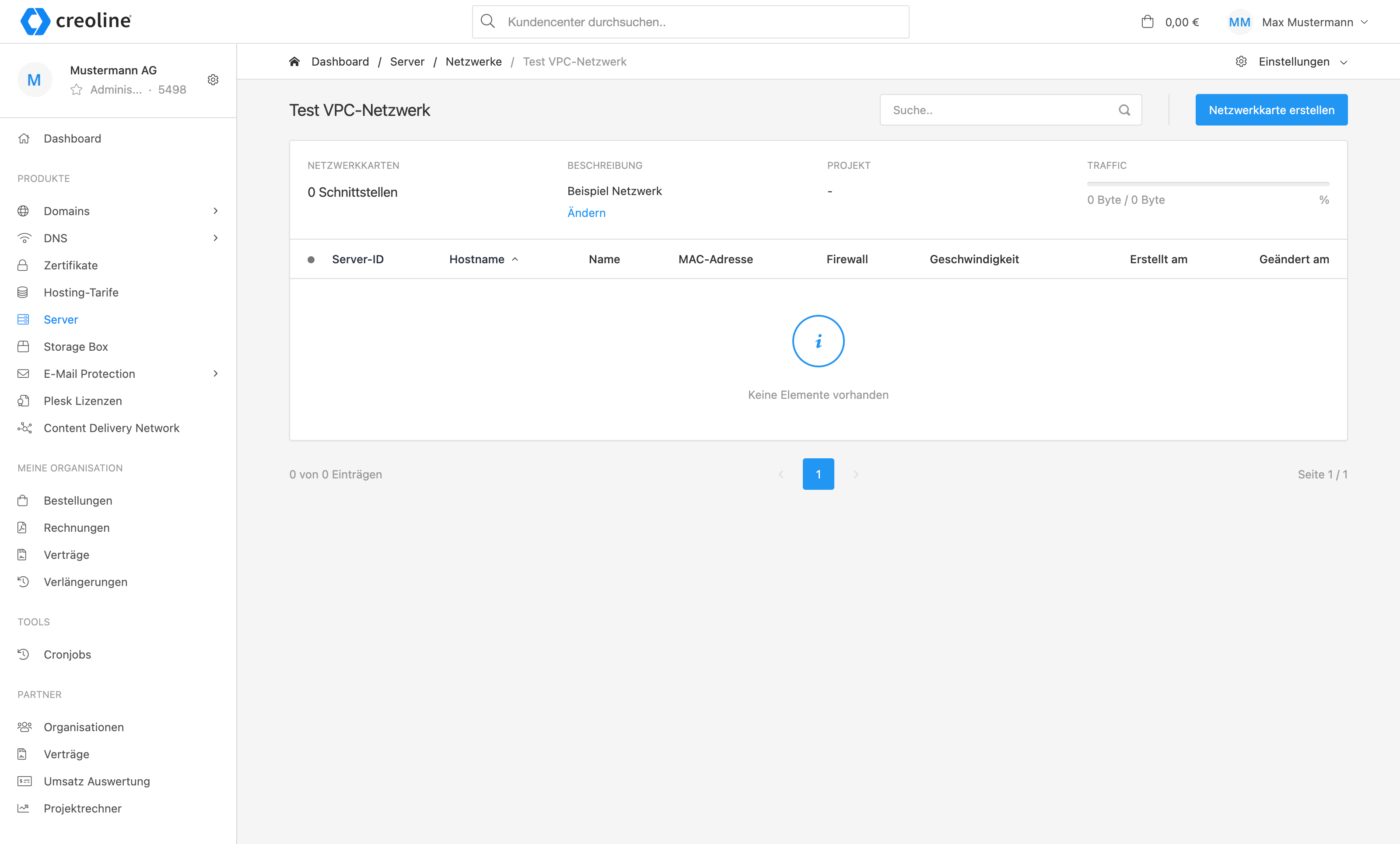Click the Plesk Lizenzen icon
This screenshot has width=1400, height=844.
tap(23, 401)
